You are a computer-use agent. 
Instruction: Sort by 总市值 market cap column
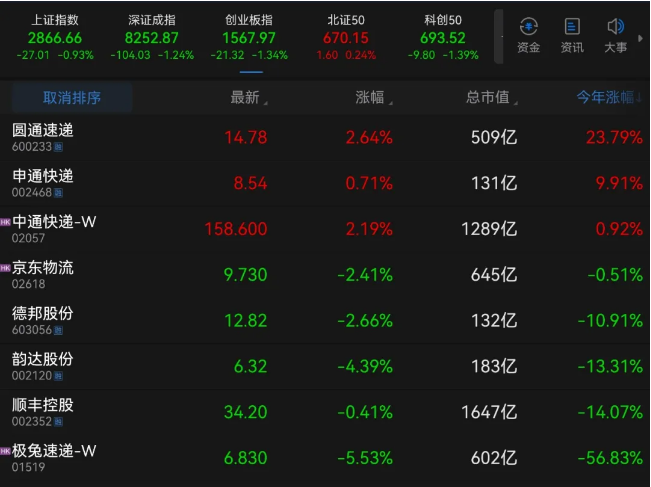492,98
